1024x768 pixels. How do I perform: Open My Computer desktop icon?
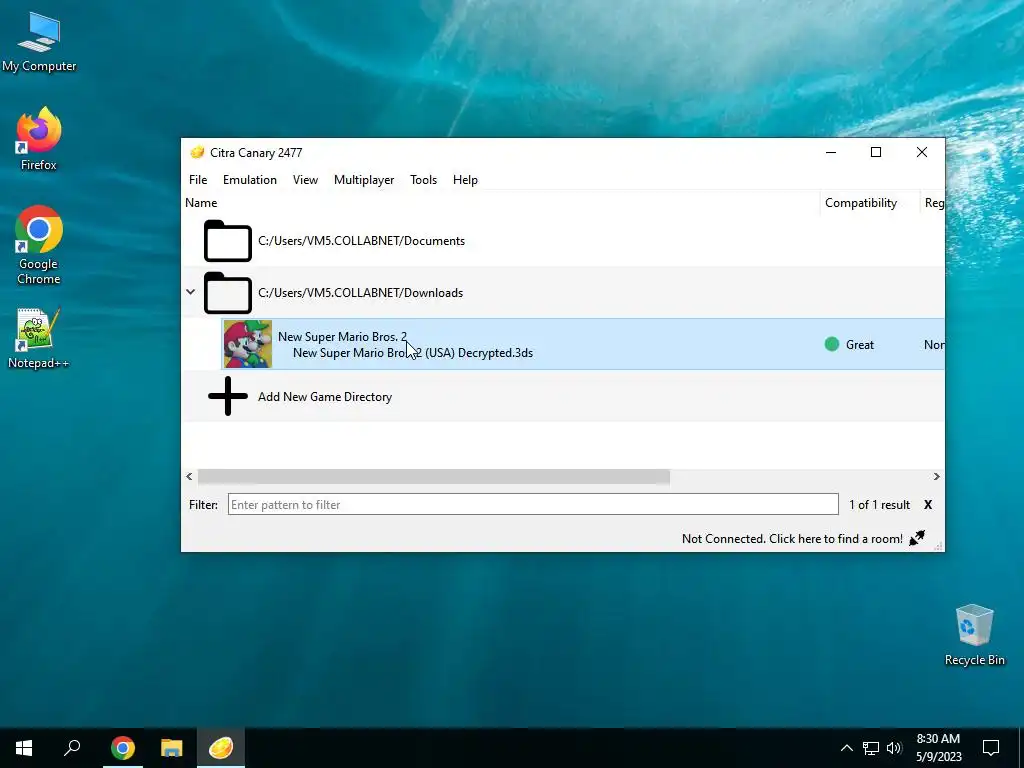coord(39,42)
